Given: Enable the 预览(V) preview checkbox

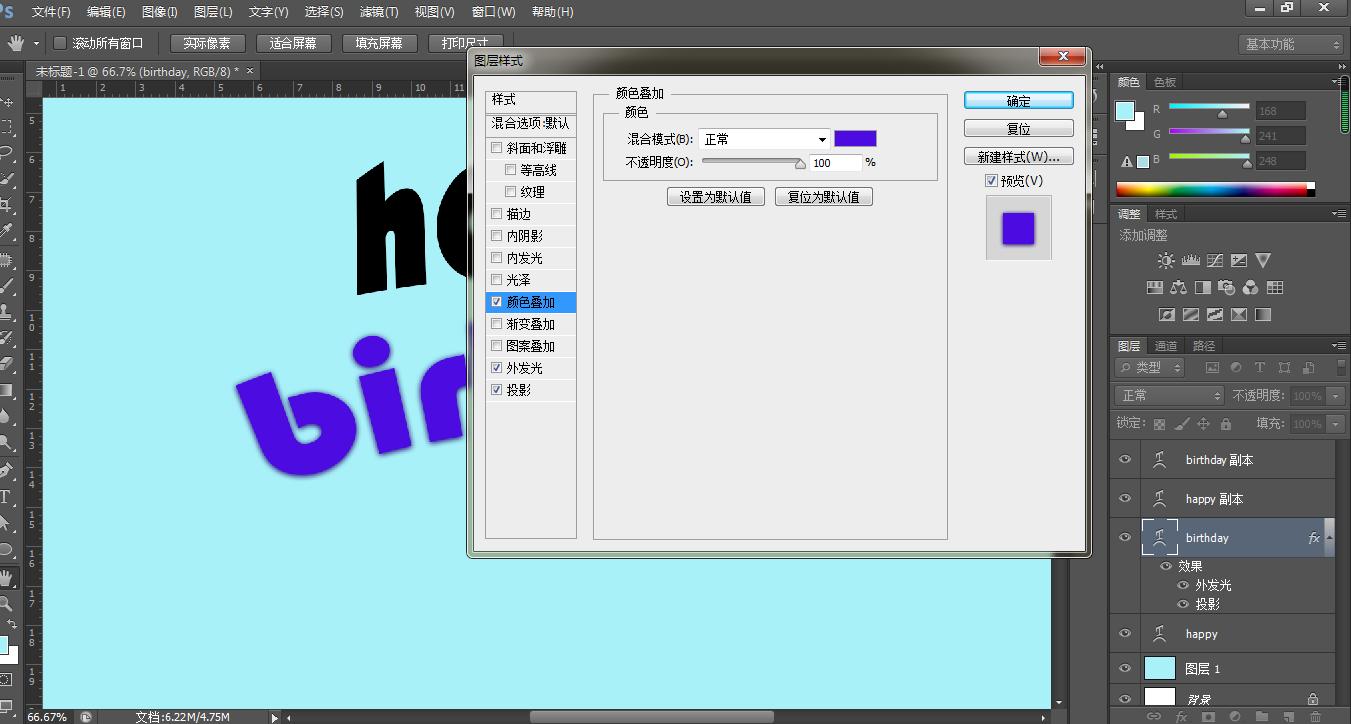Looking at the screenshot, I should coord(990,181).
